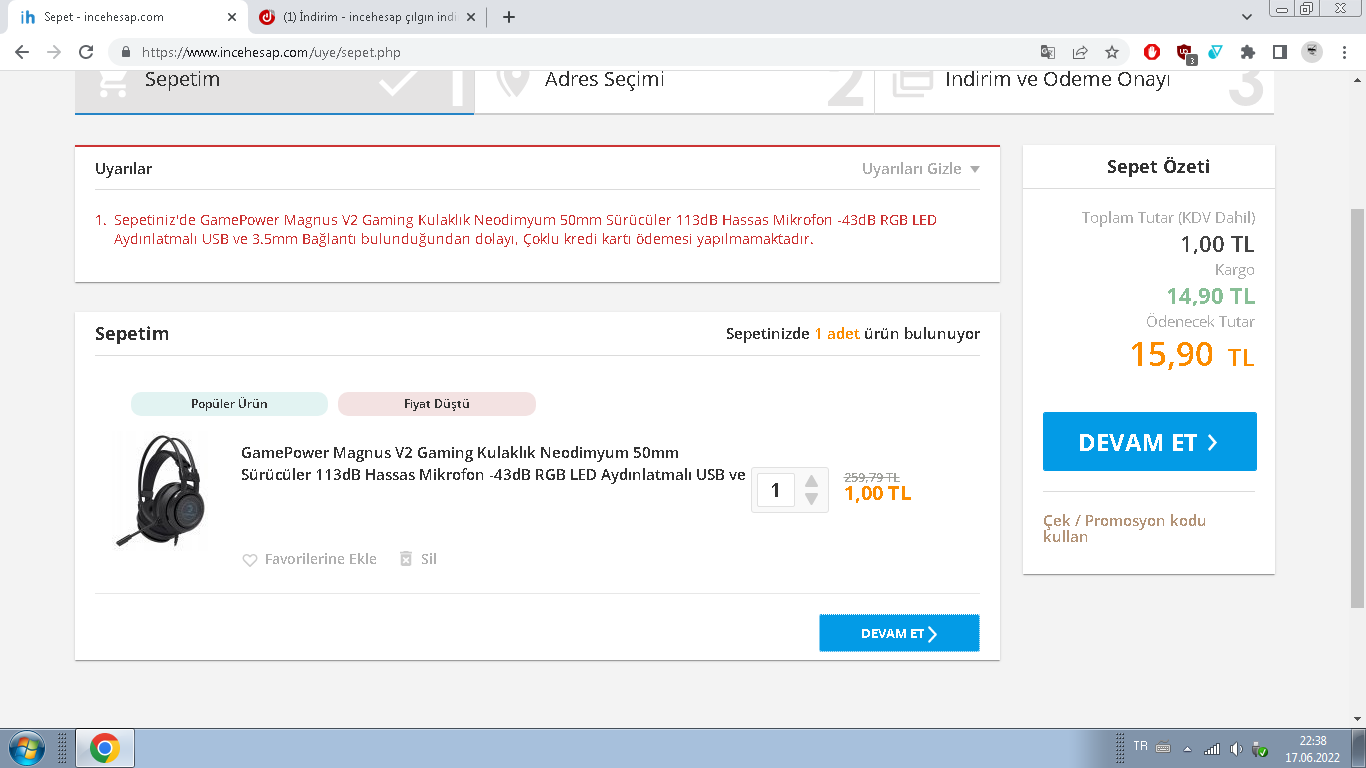Open the Chrome profile avatar
This screenshot has height=768, width=1366.
pyautogui.click(x=1312, y=52)
